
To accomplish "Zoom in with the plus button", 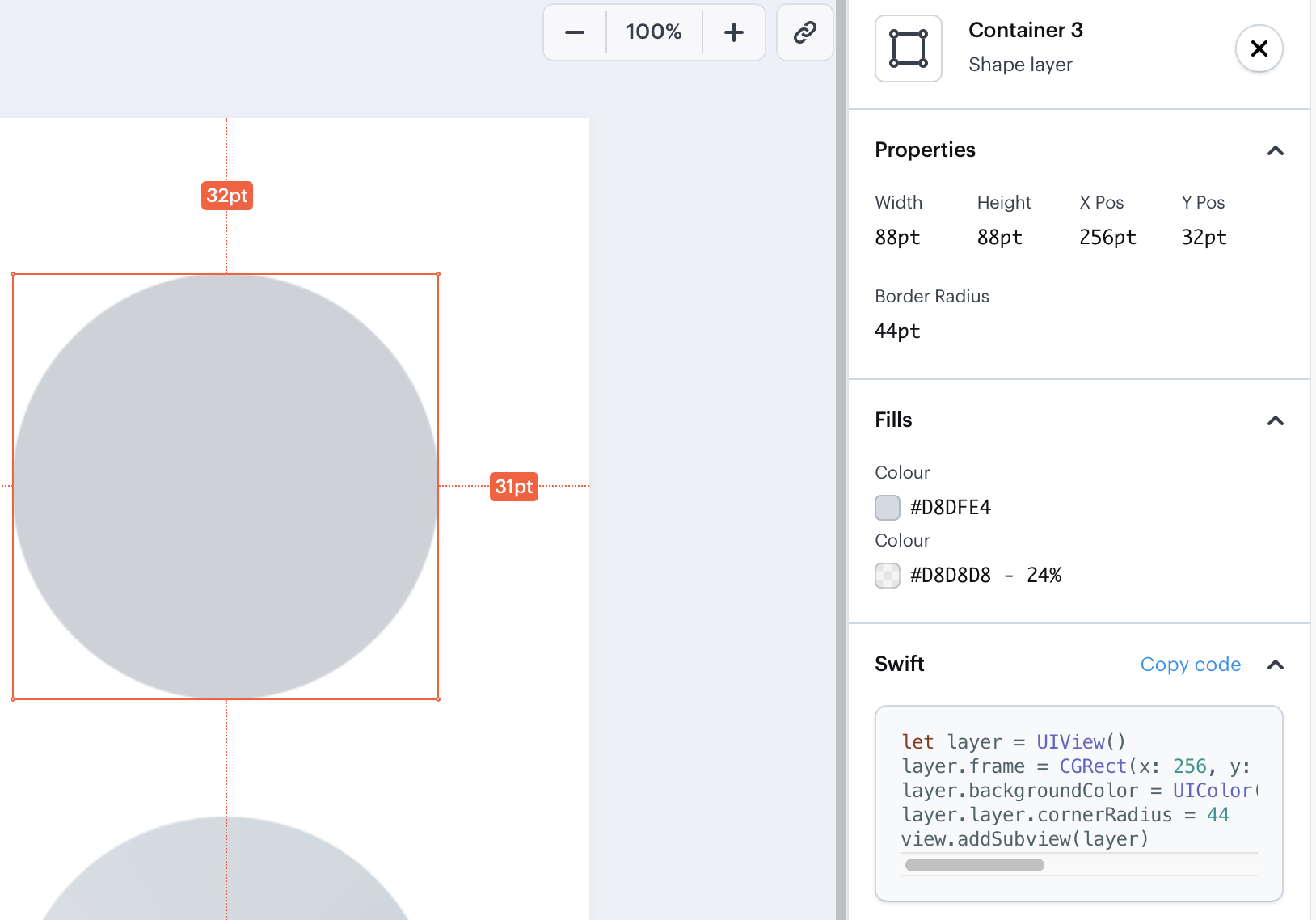I will click(x=734, y=32).
